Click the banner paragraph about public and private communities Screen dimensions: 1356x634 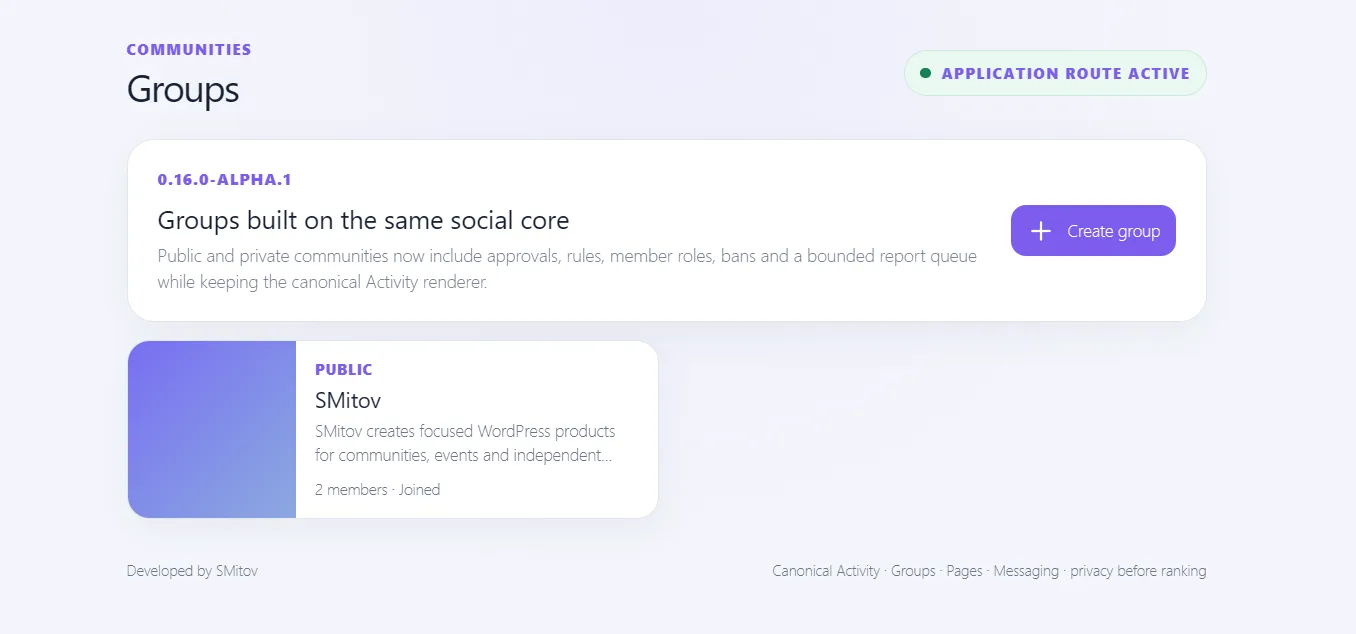click(x=567, y=269)
